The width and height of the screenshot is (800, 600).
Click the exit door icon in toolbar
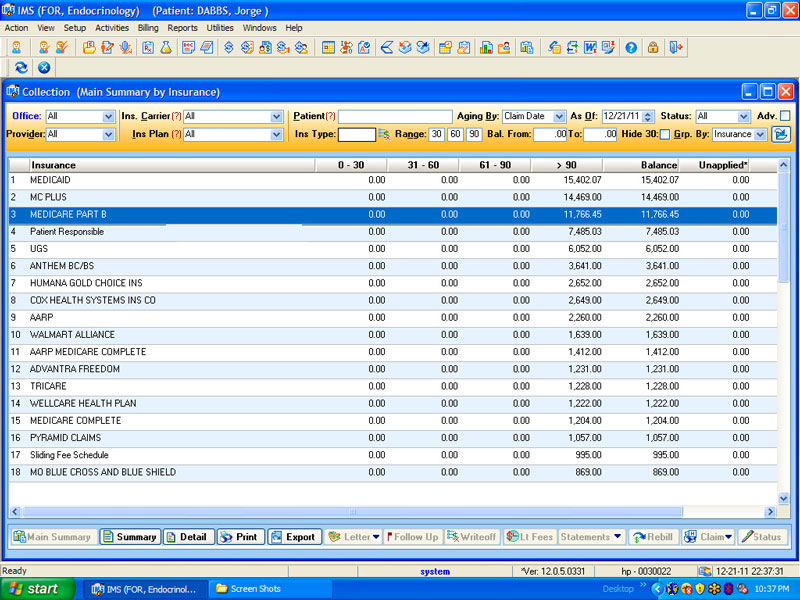(x=676, y=47)
